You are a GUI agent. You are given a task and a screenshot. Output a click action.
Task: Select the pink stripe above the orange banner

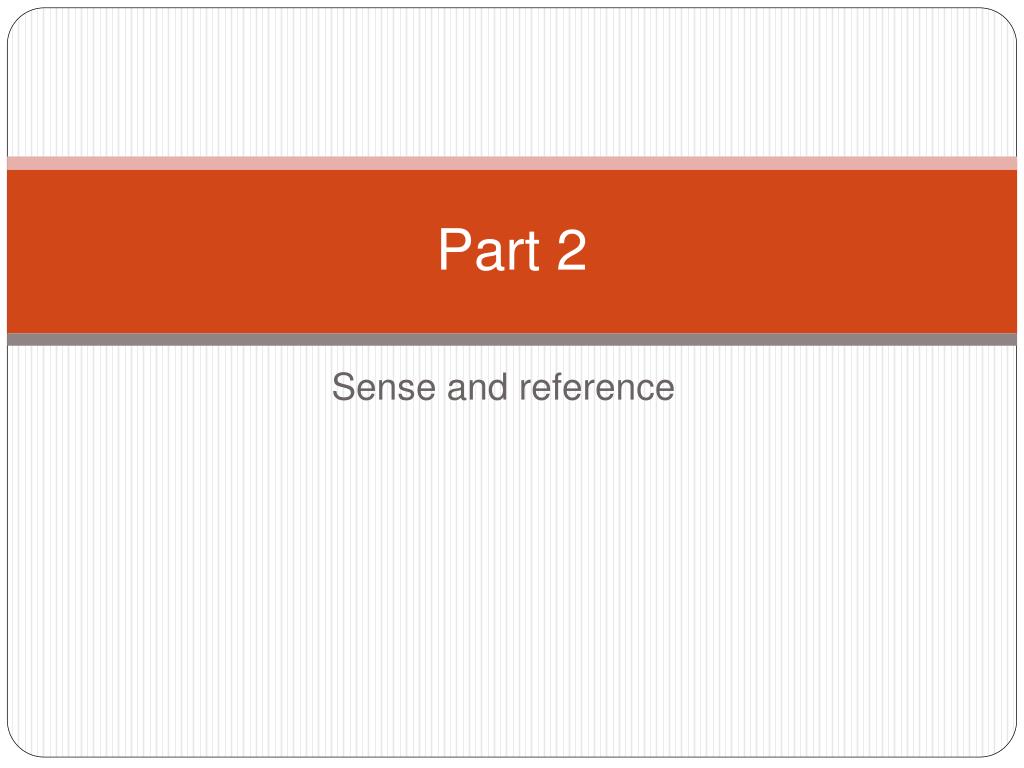[512, 163]
